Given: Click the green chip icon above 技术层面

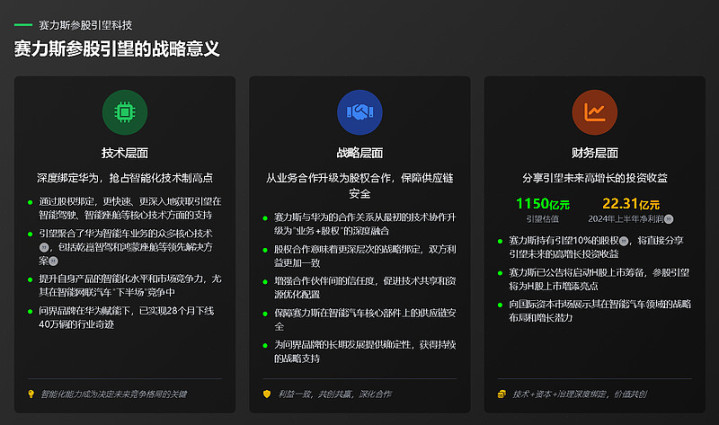Looking at the screenshot, I should tap(125, 112).
